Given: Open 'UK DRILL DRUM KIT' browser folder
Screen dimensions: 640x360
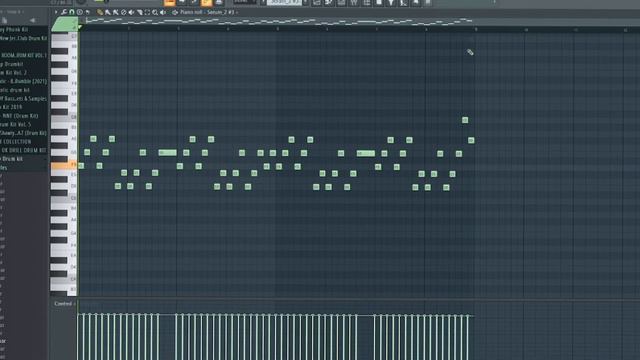Looking at the screenshot, I should click(x=24, y=150).
